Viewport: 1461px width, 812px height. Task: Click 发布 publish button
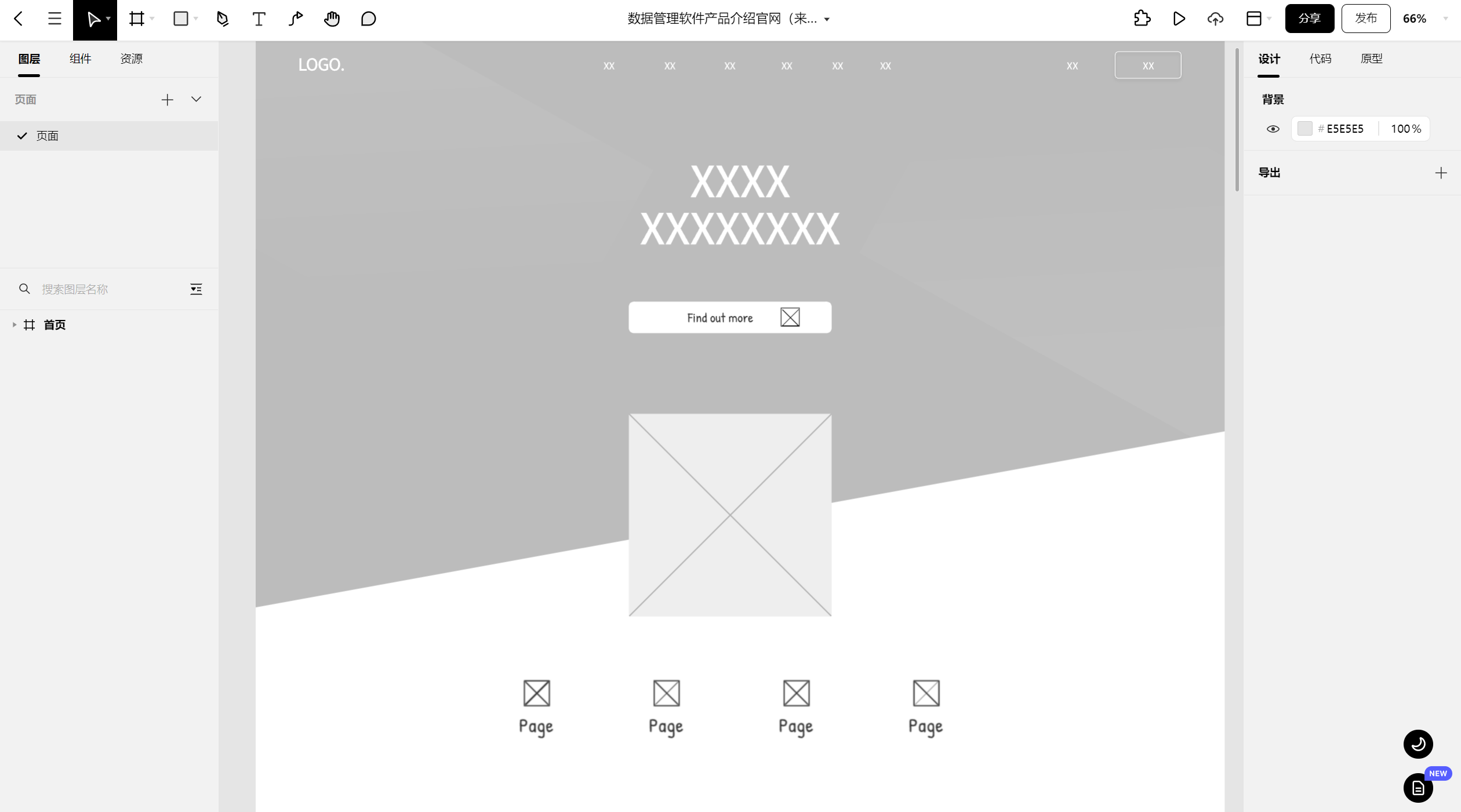(x=1365, y=18)
